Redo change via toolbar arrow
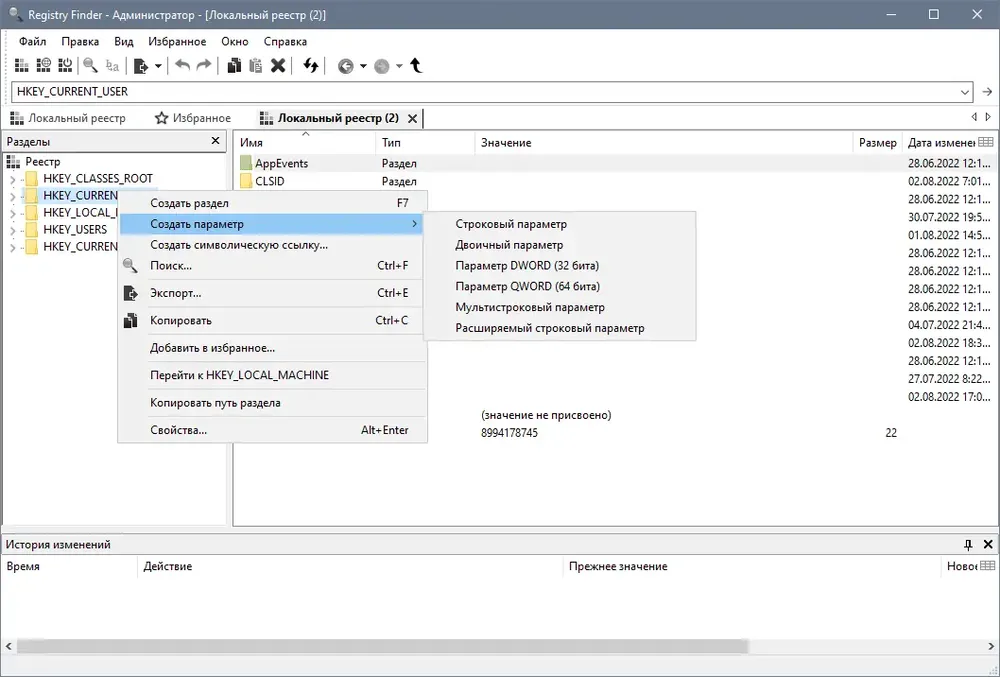The height and width of the screenshot is (677, 1000). [x=203, y=66]
